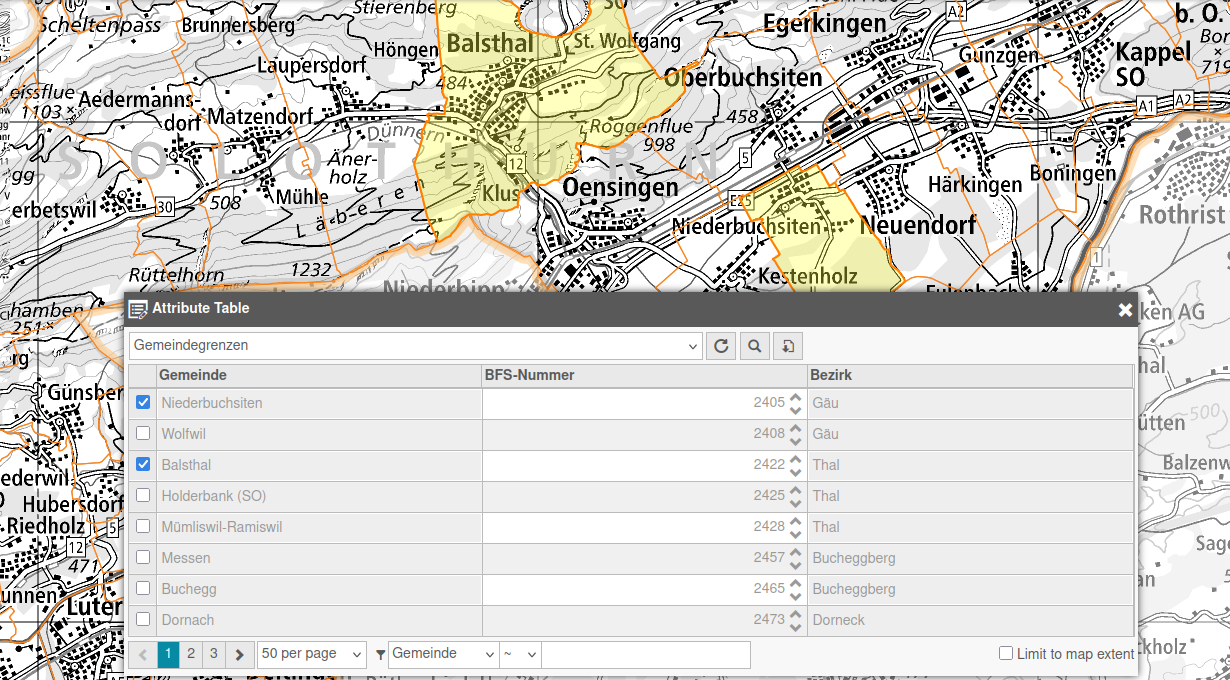This screenshot has height=680, width=1230.
Task: Click the Attribute Table title icon
Action: 138,309
